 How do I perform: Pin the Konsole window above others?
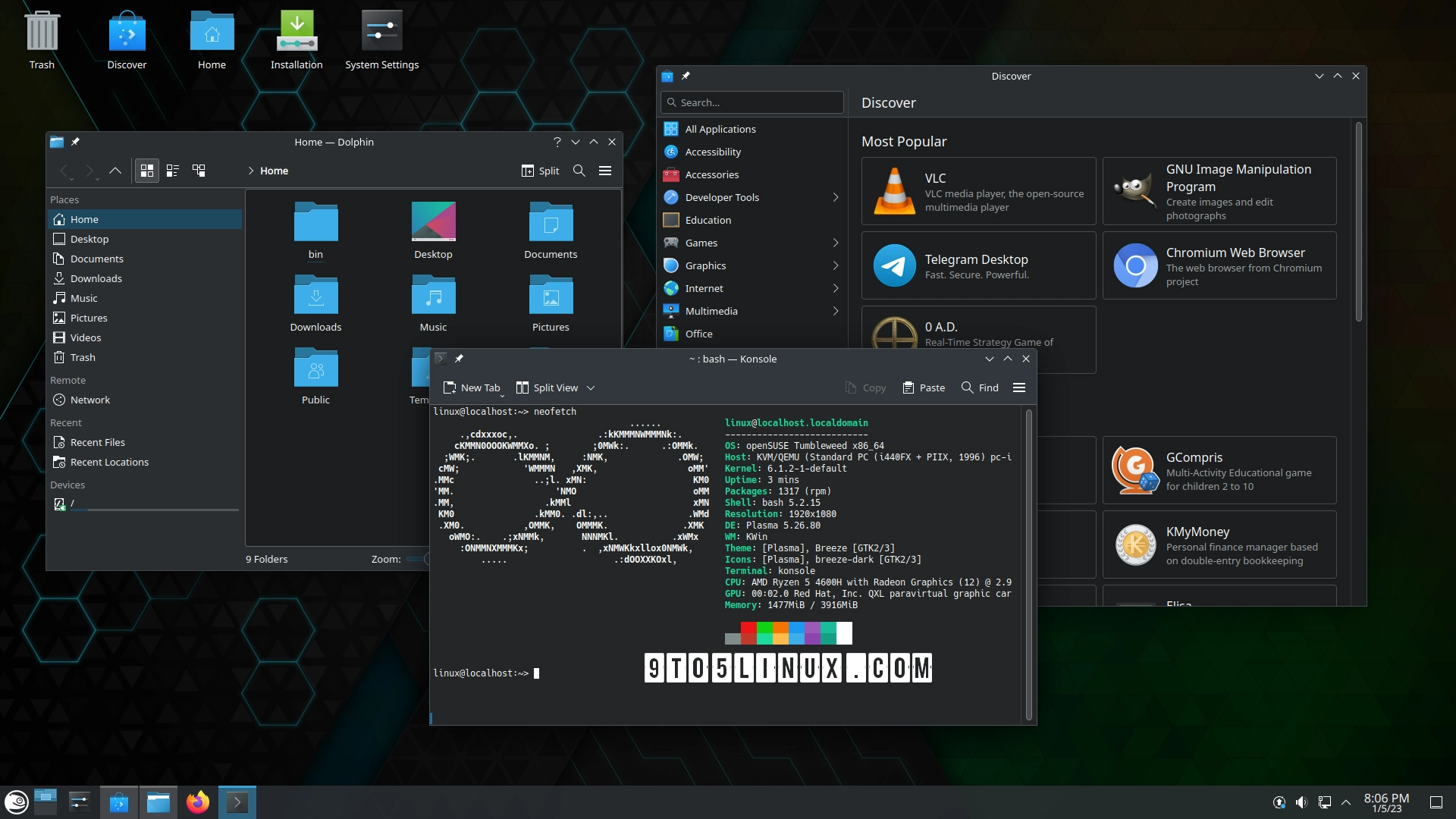(460, 358)
